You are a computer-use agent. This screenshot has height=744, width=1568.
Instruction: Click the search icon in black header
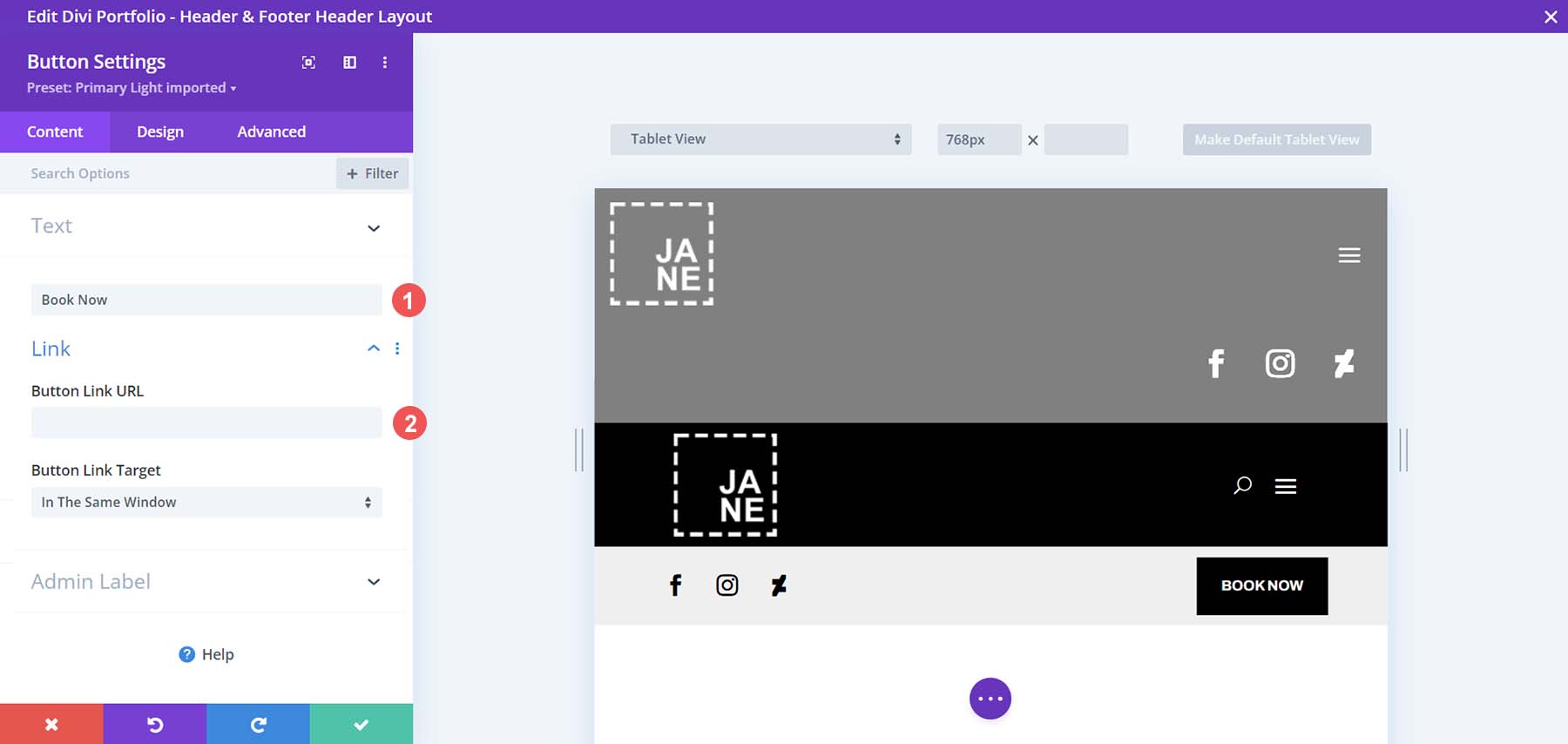coord(1242,485)
